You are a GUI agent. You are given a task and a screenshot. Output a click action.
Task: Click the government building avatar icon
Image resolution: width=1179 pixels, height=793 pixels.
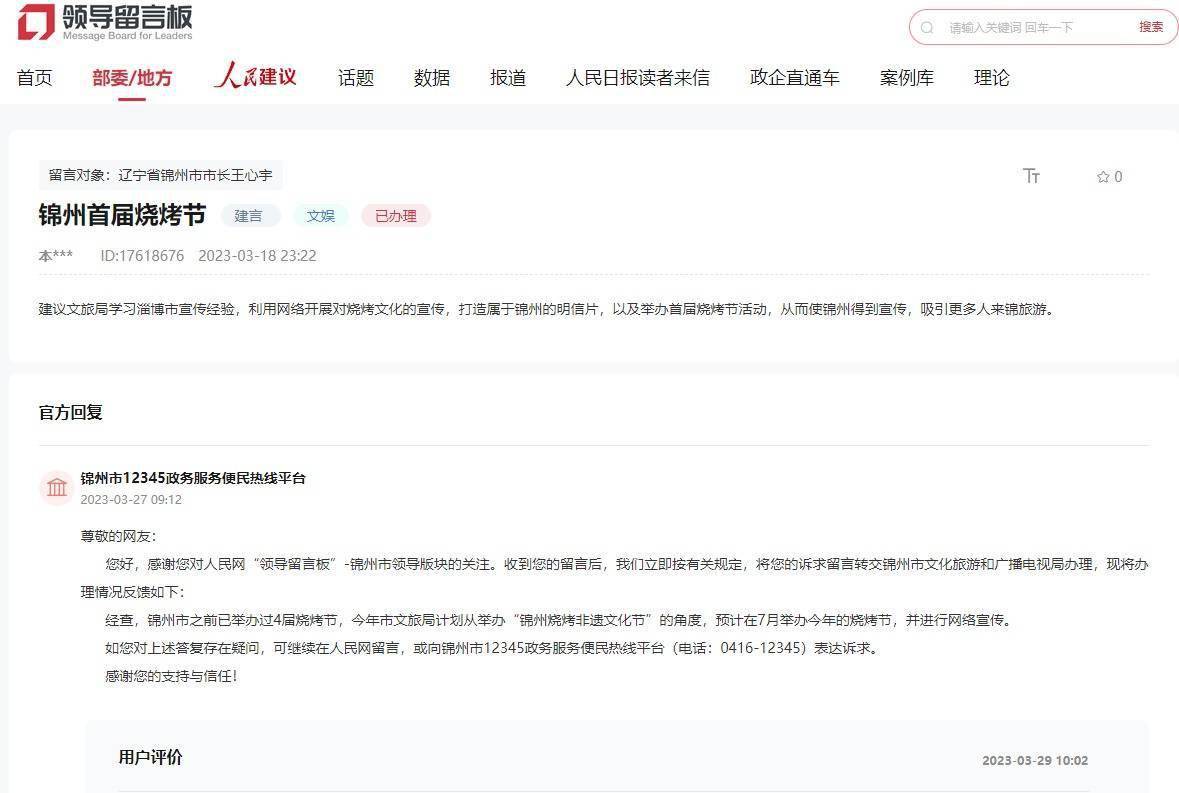click(57, 487)
